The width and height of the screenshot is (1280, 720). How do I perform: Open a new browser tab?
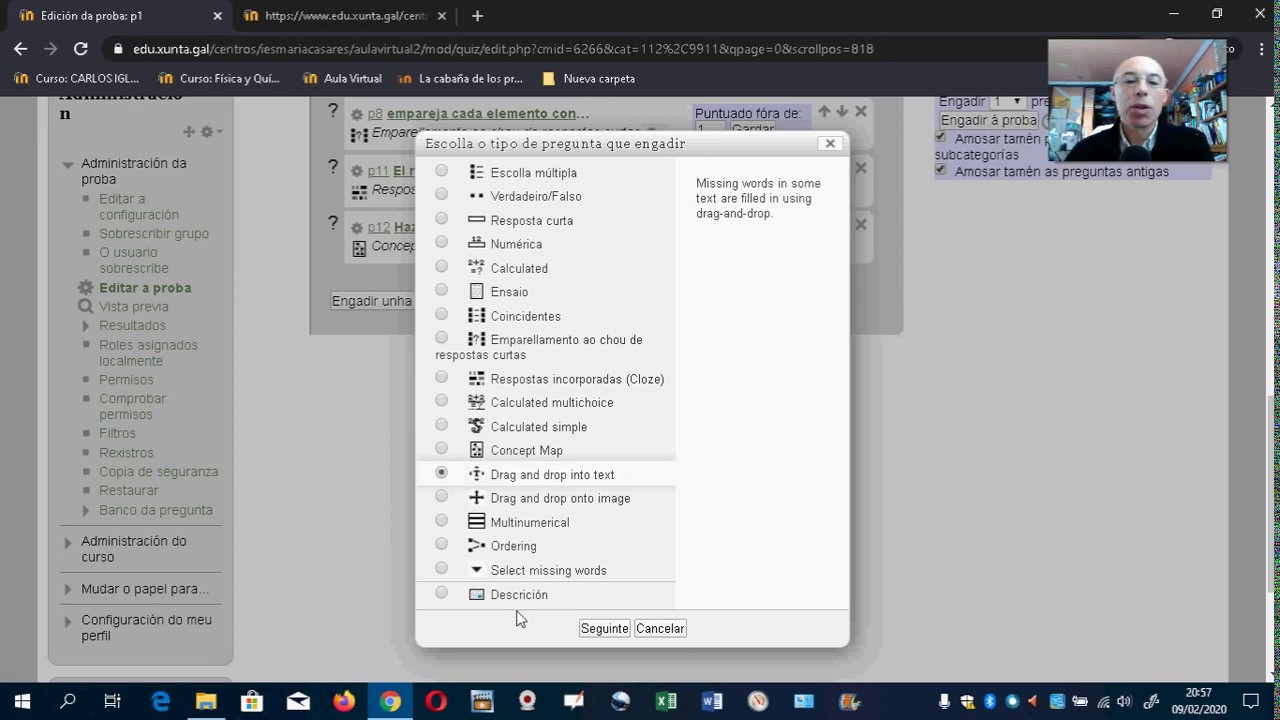tap(477, 16)
